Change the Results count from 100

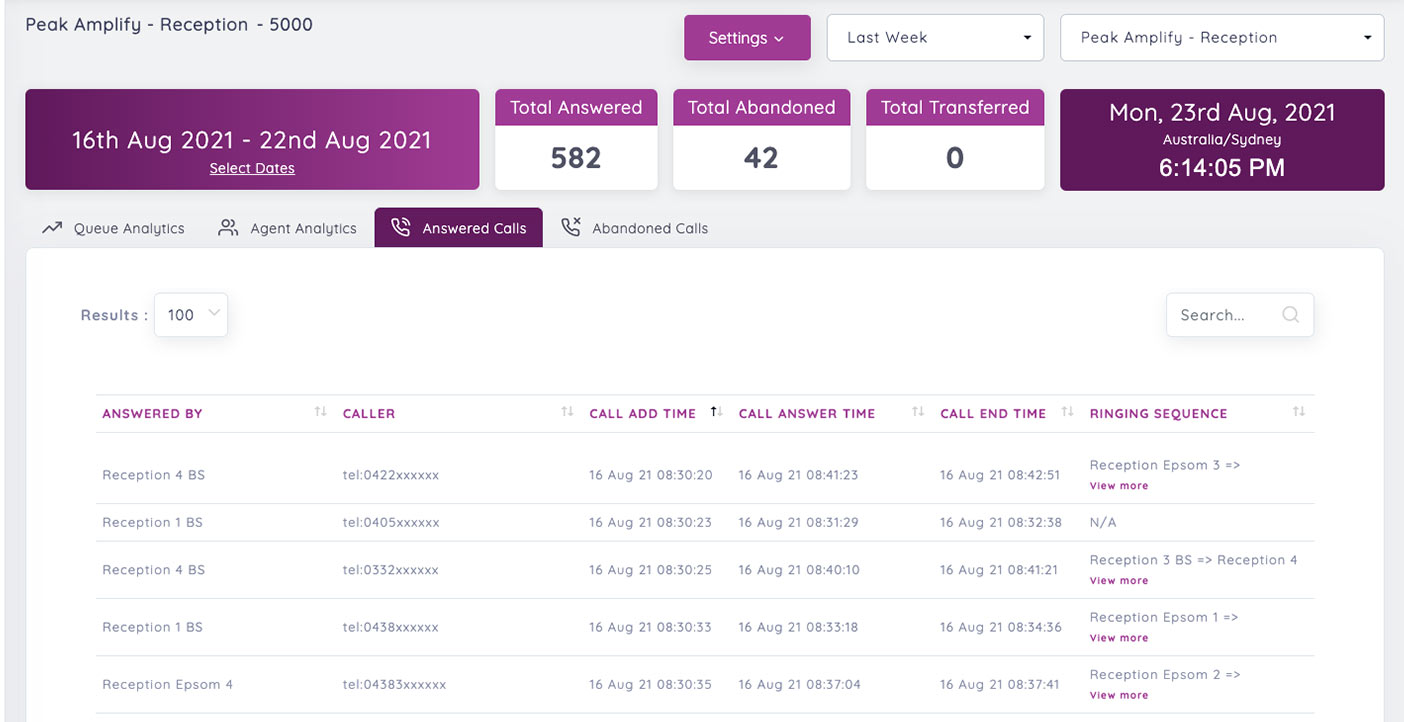190,314
